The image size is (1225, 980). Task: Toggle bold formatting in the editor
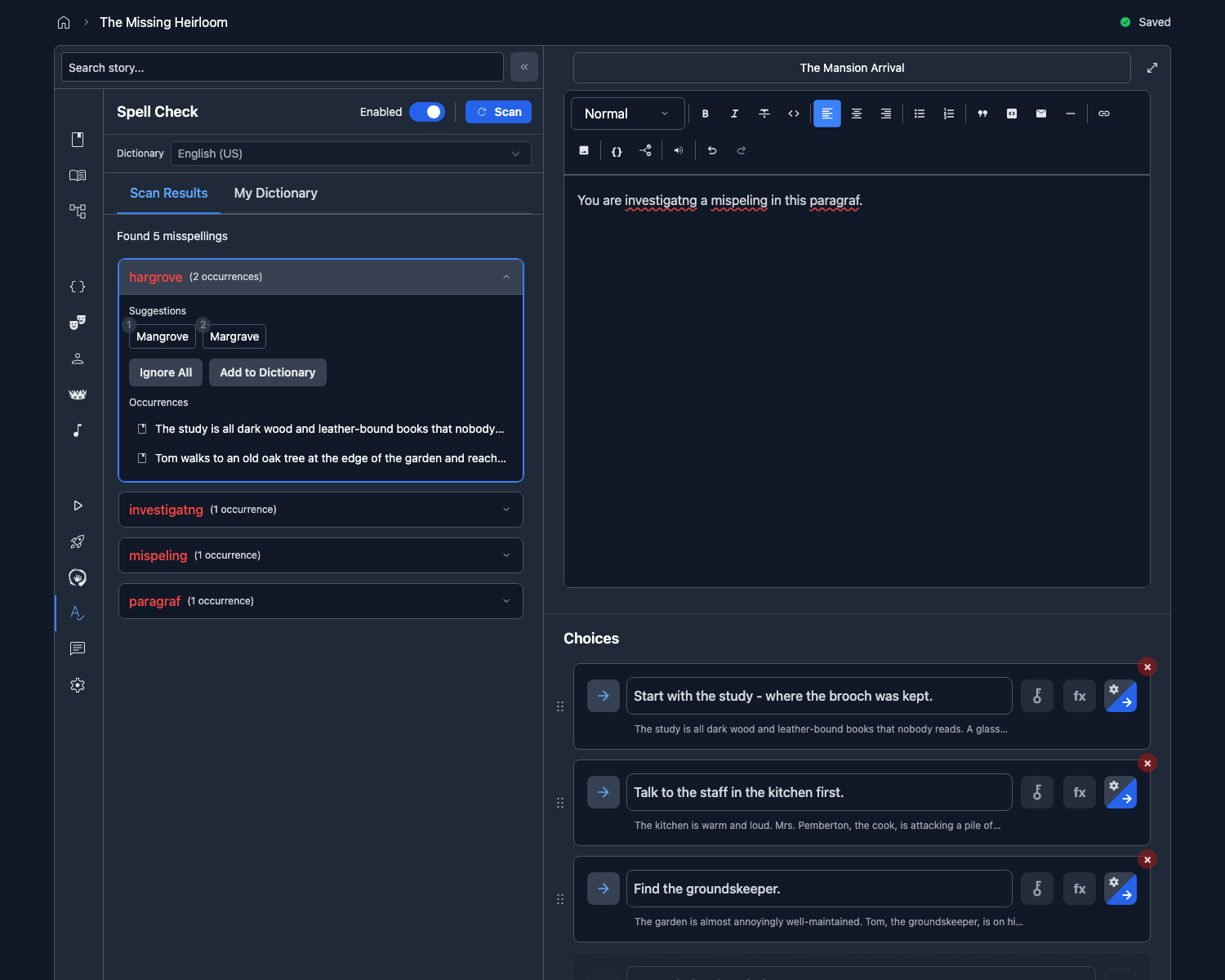(705, 114)
